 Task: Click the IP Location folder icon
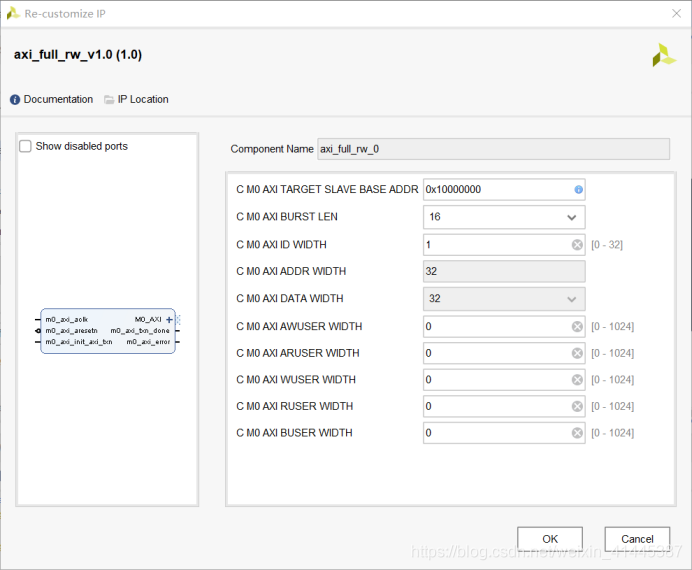(x=109, y=100)
